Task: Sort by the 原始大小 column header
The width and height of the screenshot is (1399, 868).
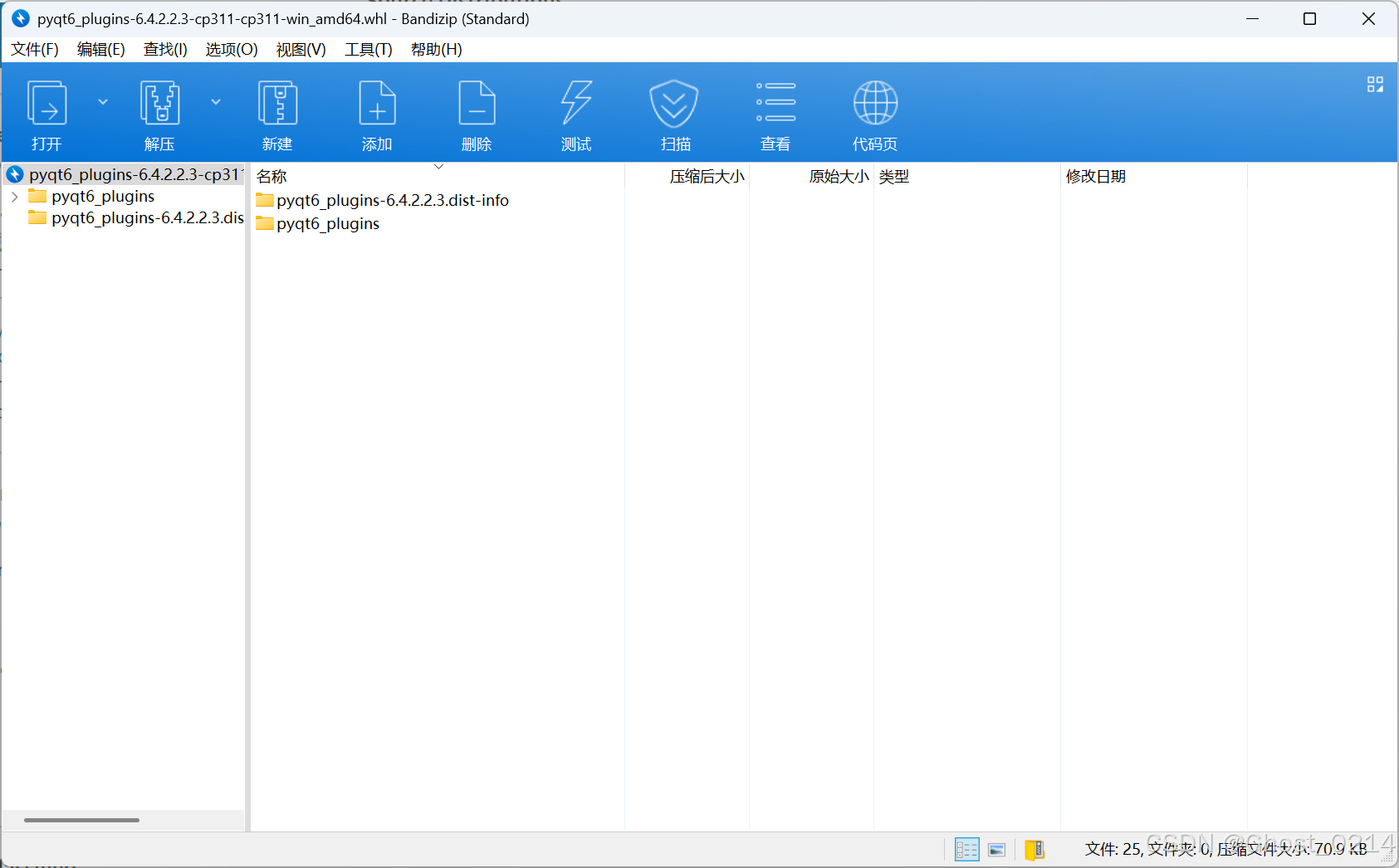Action: point(839,177)
